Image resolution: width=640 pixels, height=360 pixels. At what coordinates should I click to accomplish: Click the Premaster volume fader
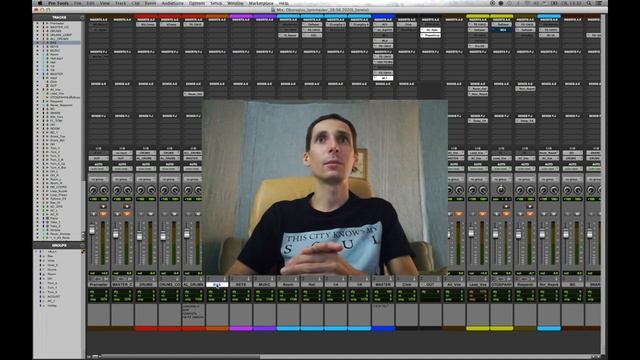click(92, 230)
